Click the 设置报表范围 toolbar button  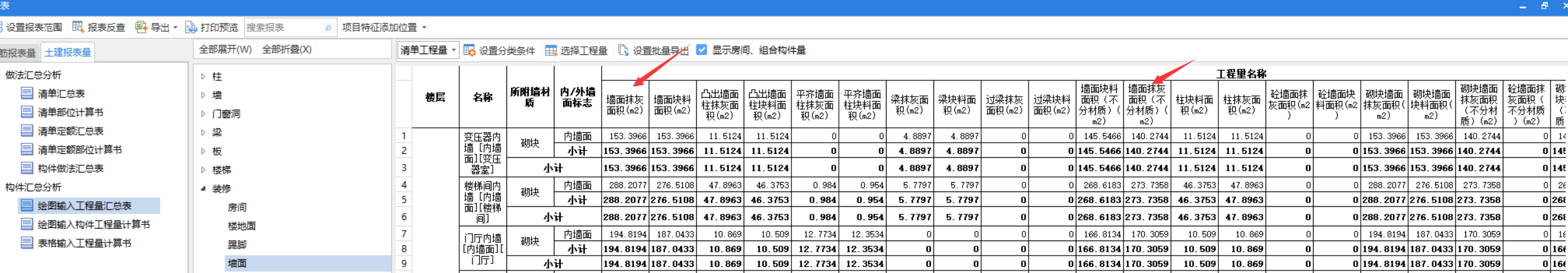pyautogui.click(x=31, y=27)
